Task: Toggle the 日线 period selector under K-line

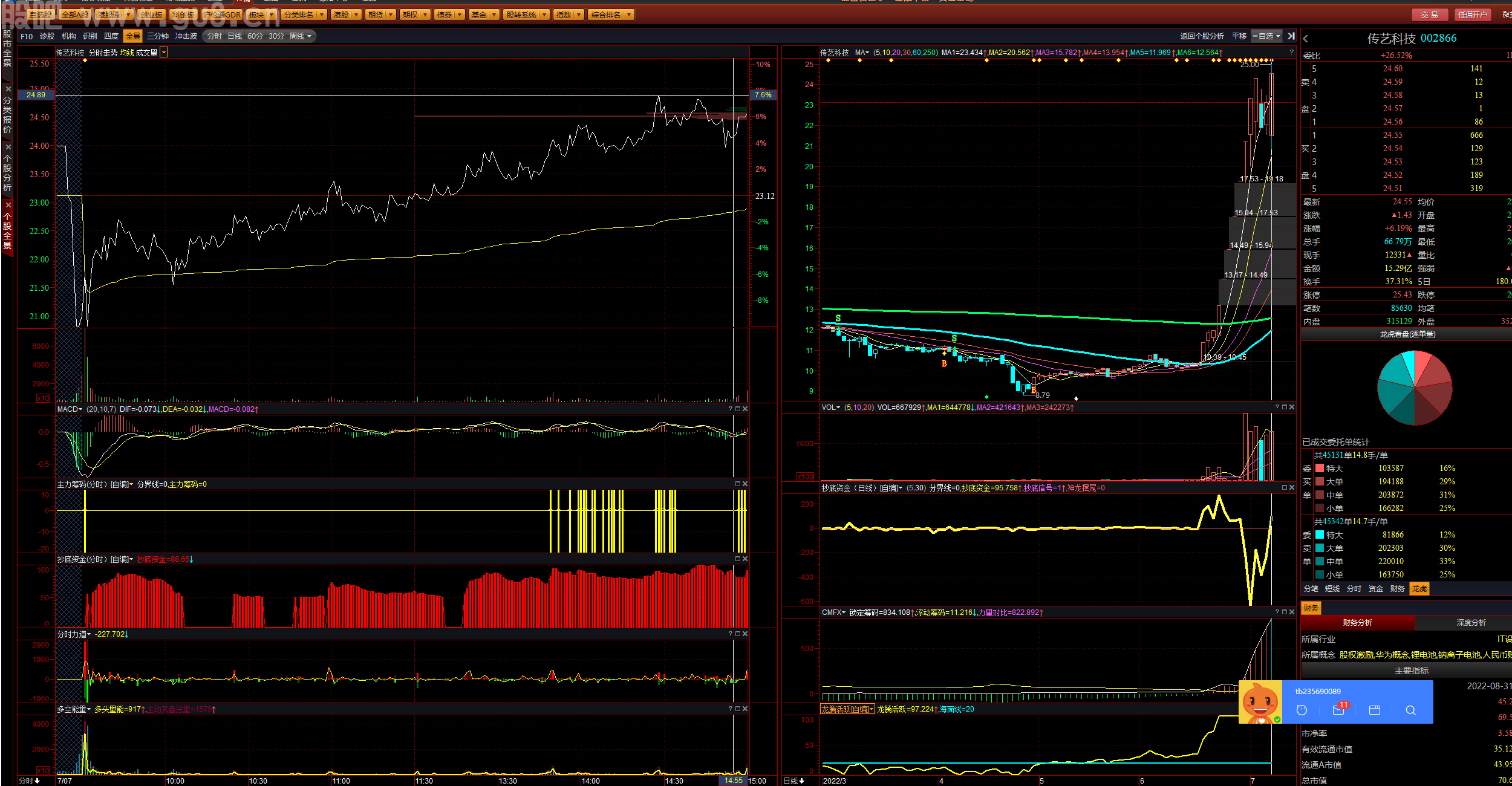Action: tap(793, 781)
